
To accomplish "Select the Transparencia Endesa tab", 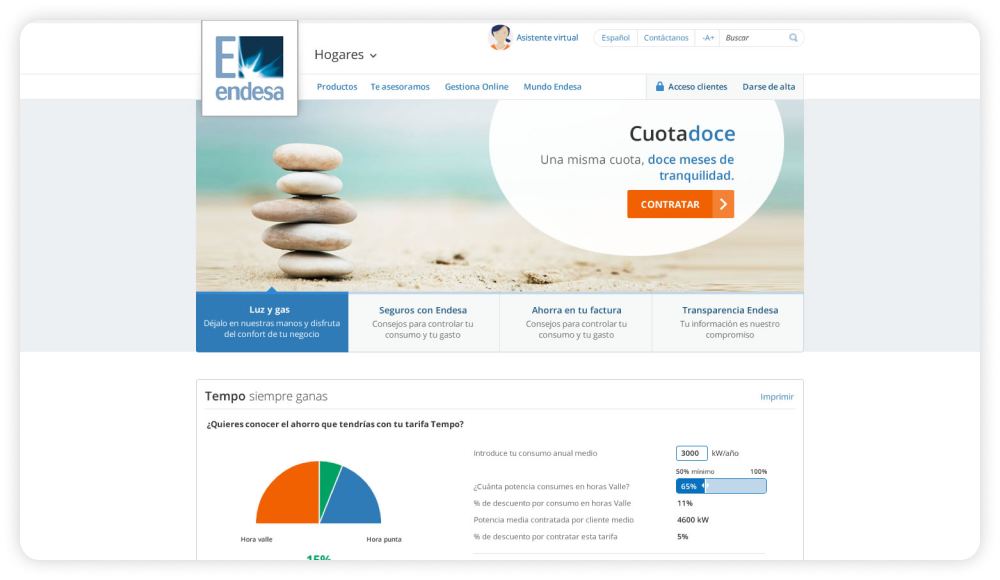I will [x=728, y=322].
